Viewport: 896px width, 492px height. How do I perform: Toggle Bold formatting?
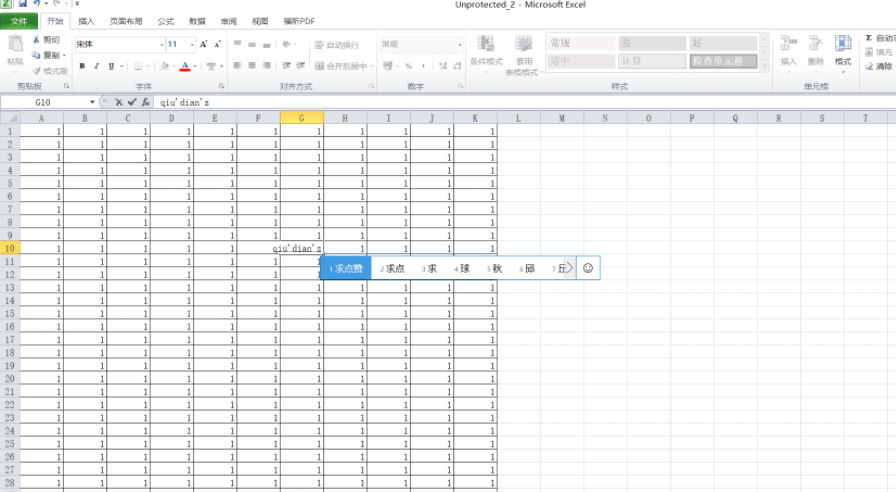click(83, 66)
